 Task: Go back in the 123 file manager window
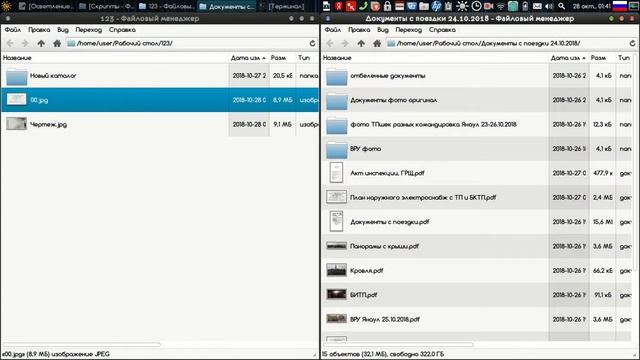coord(10,43)
